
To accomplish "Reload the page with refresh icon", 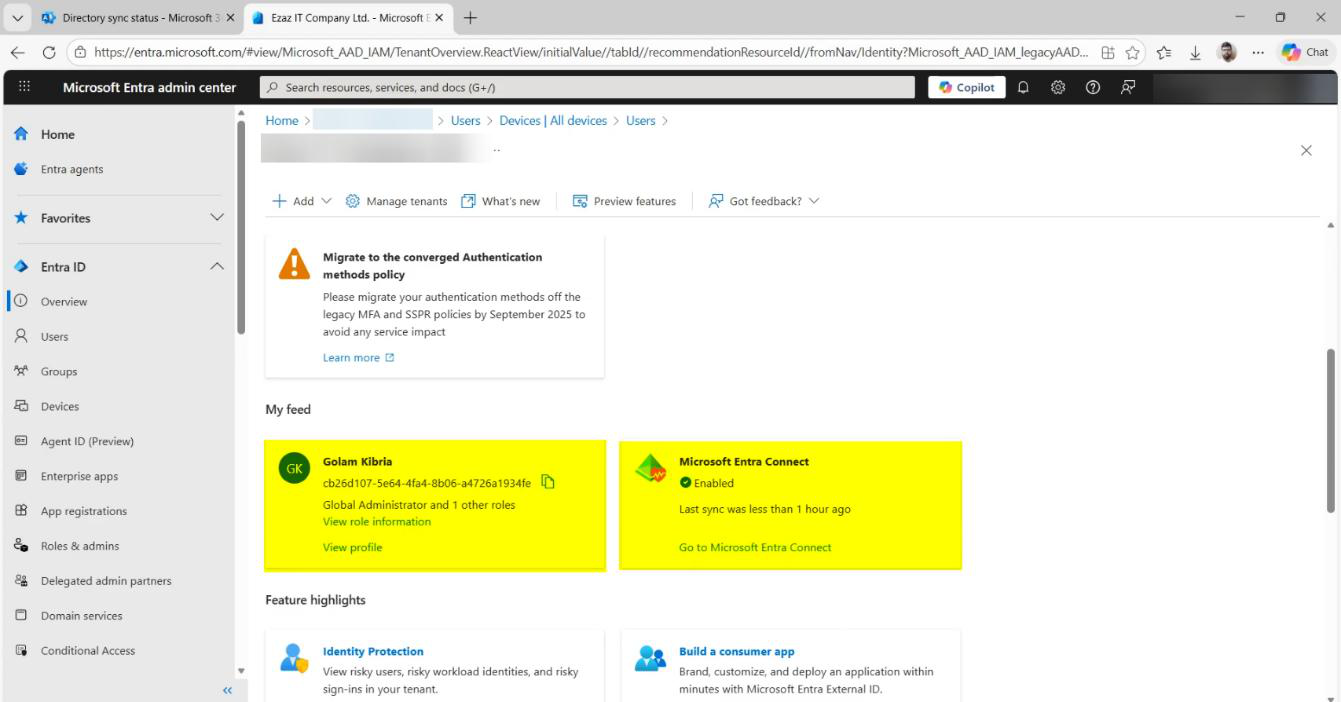I will coord(48,53).
